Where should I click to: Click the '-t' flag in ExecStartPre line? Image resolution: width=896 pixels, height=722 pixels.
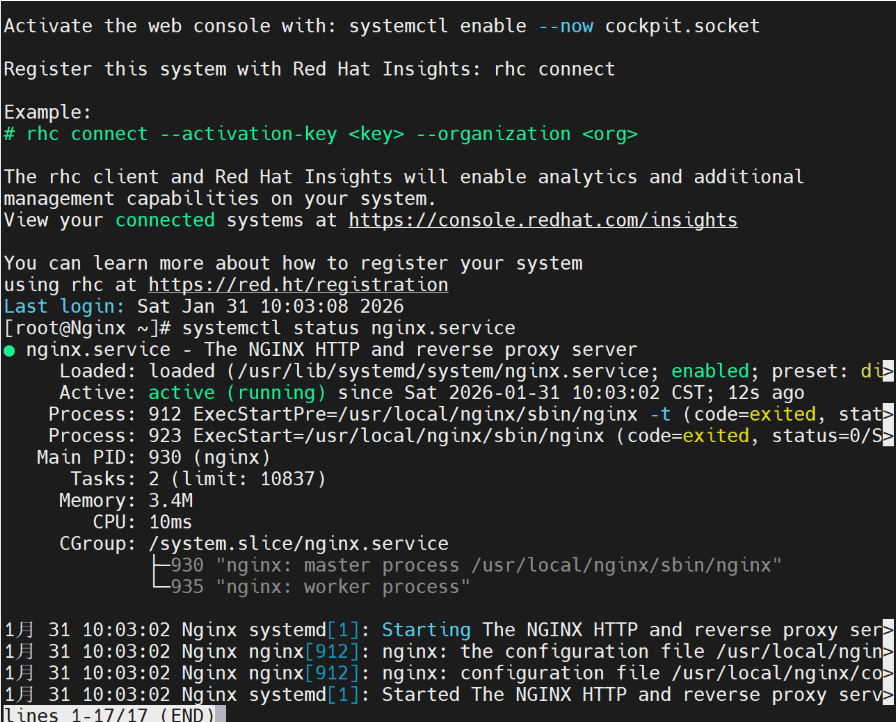(660, 415)
